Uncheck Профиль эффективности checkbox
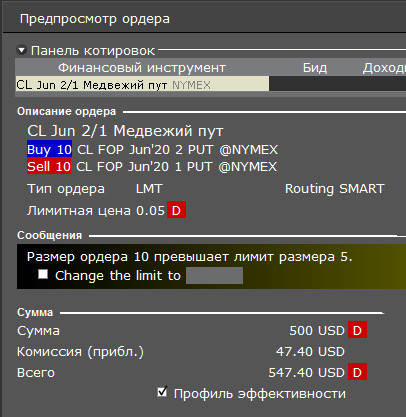The width and height of the screenshot is (406, 417). point(162,392)
